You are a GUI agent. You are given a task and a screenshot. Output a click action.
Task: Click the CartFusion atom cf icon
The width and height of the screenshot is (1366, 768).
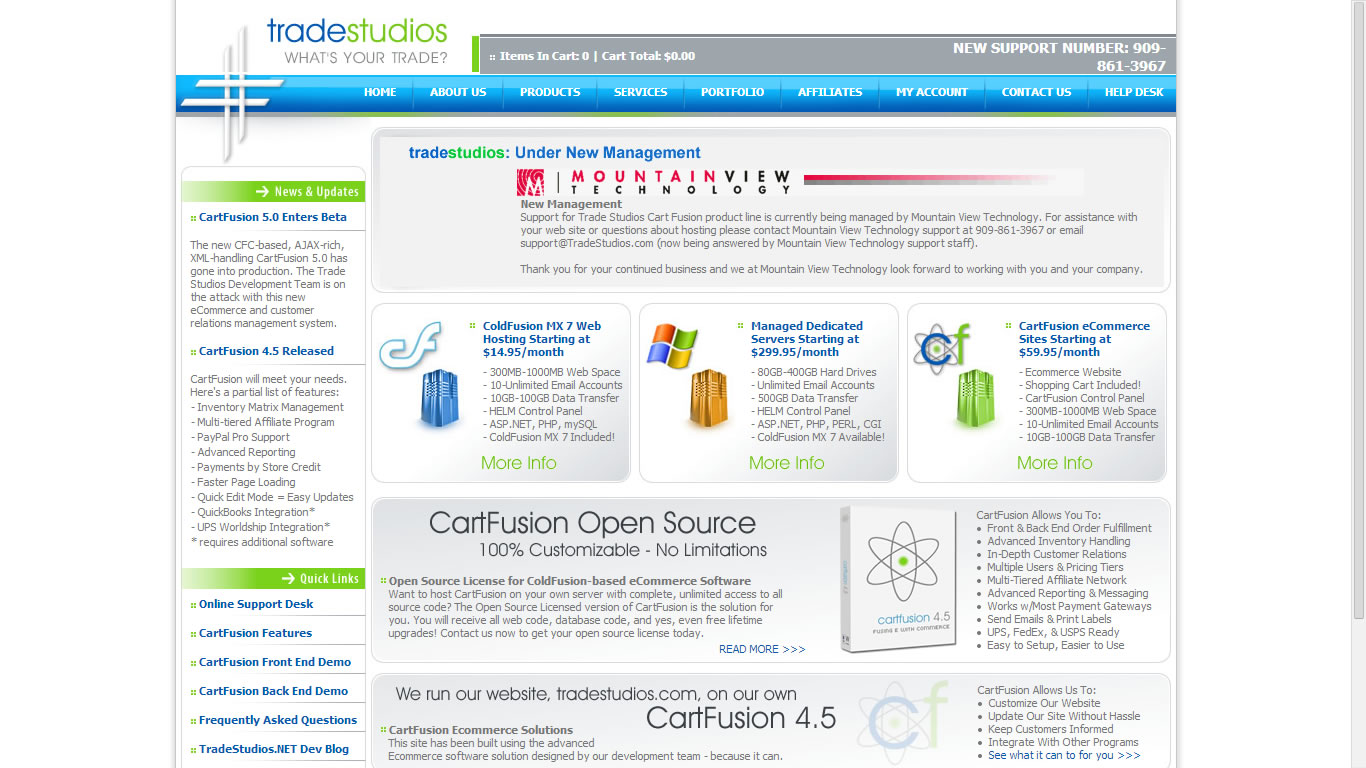[x=942, y=347]
